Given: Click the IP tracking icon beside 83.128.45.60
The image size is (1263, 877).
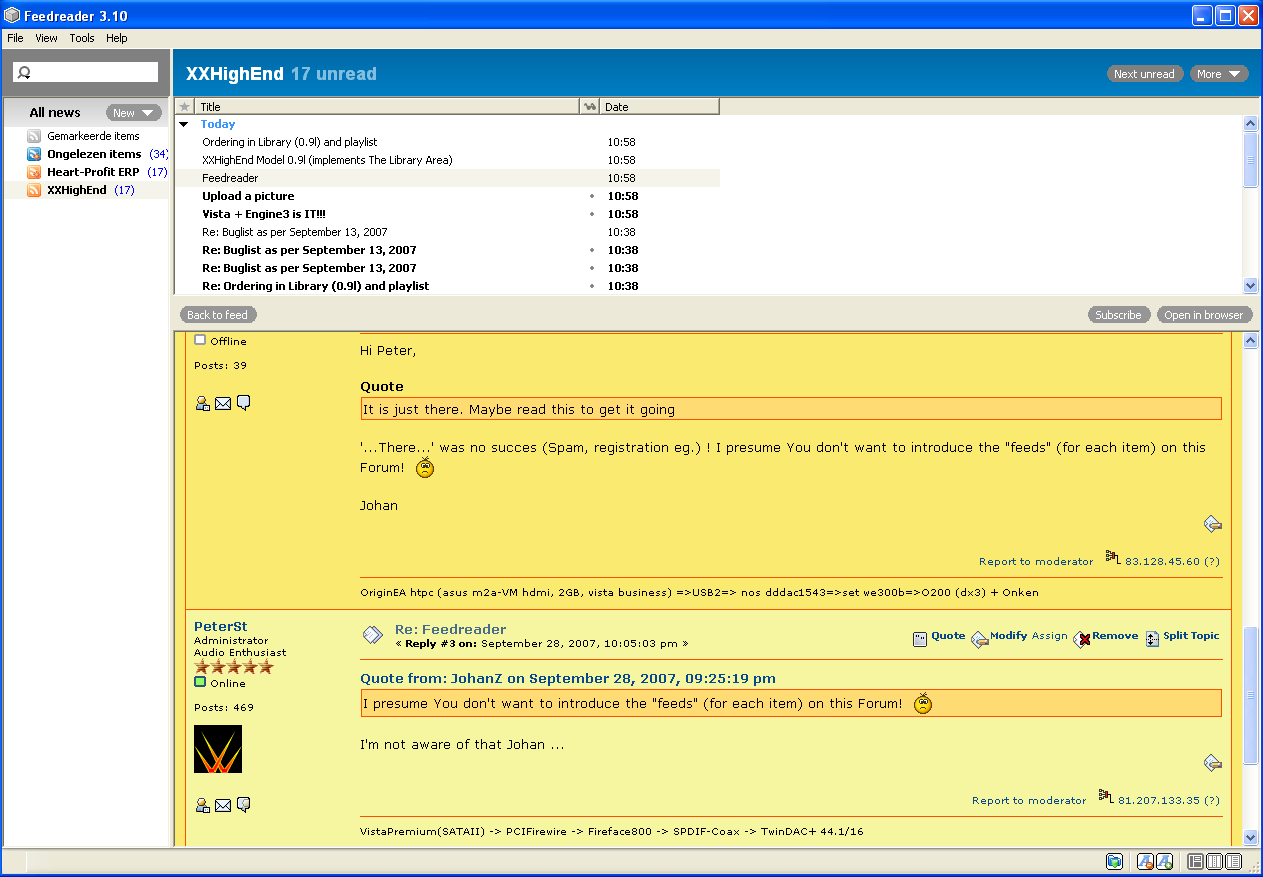Looking at the screenshot, I should click(1113, 557).
